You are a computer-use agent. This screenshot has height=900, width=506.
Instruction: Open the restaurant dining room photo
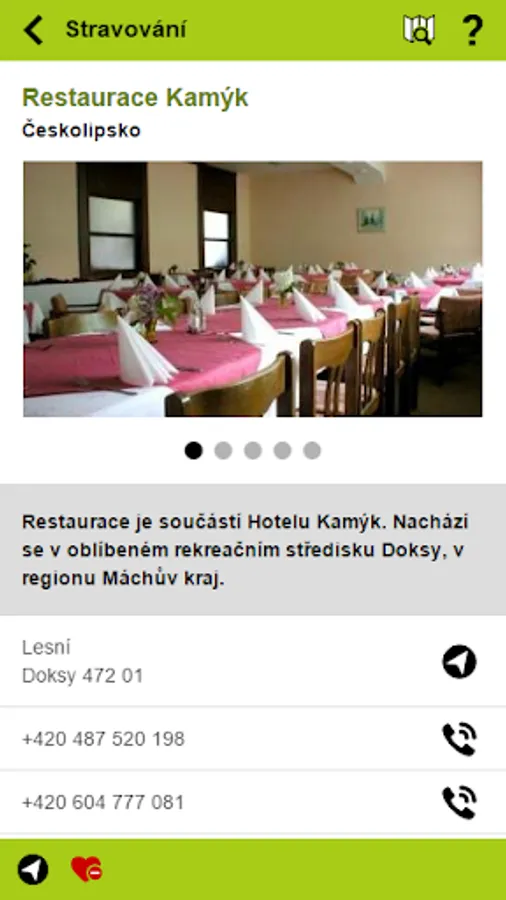pos(252,289)
